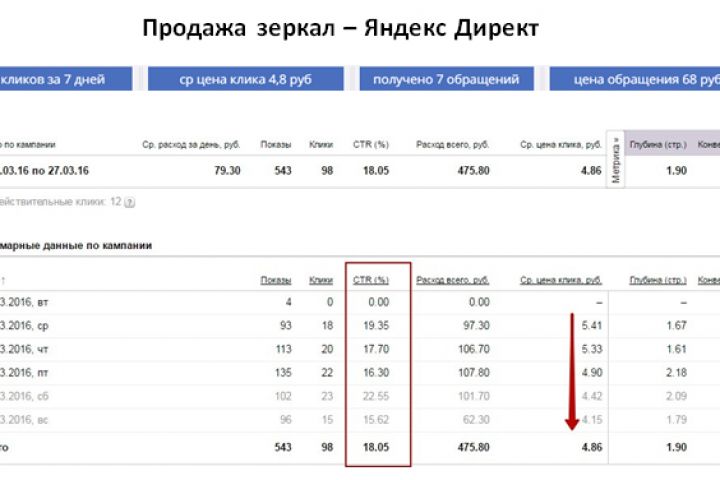Click average click price 4.42
Screen dimensions: 720x480
pyautogui.click(x=591, y=396)
